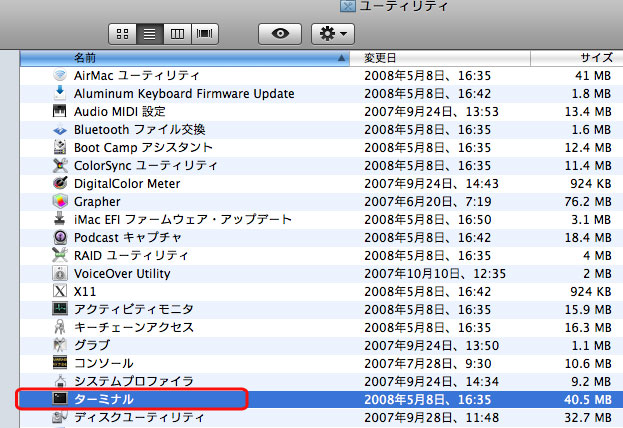The image size is (623, 428).
Task: Sort by the 名前 column header
Action: [x=184, y=58]
